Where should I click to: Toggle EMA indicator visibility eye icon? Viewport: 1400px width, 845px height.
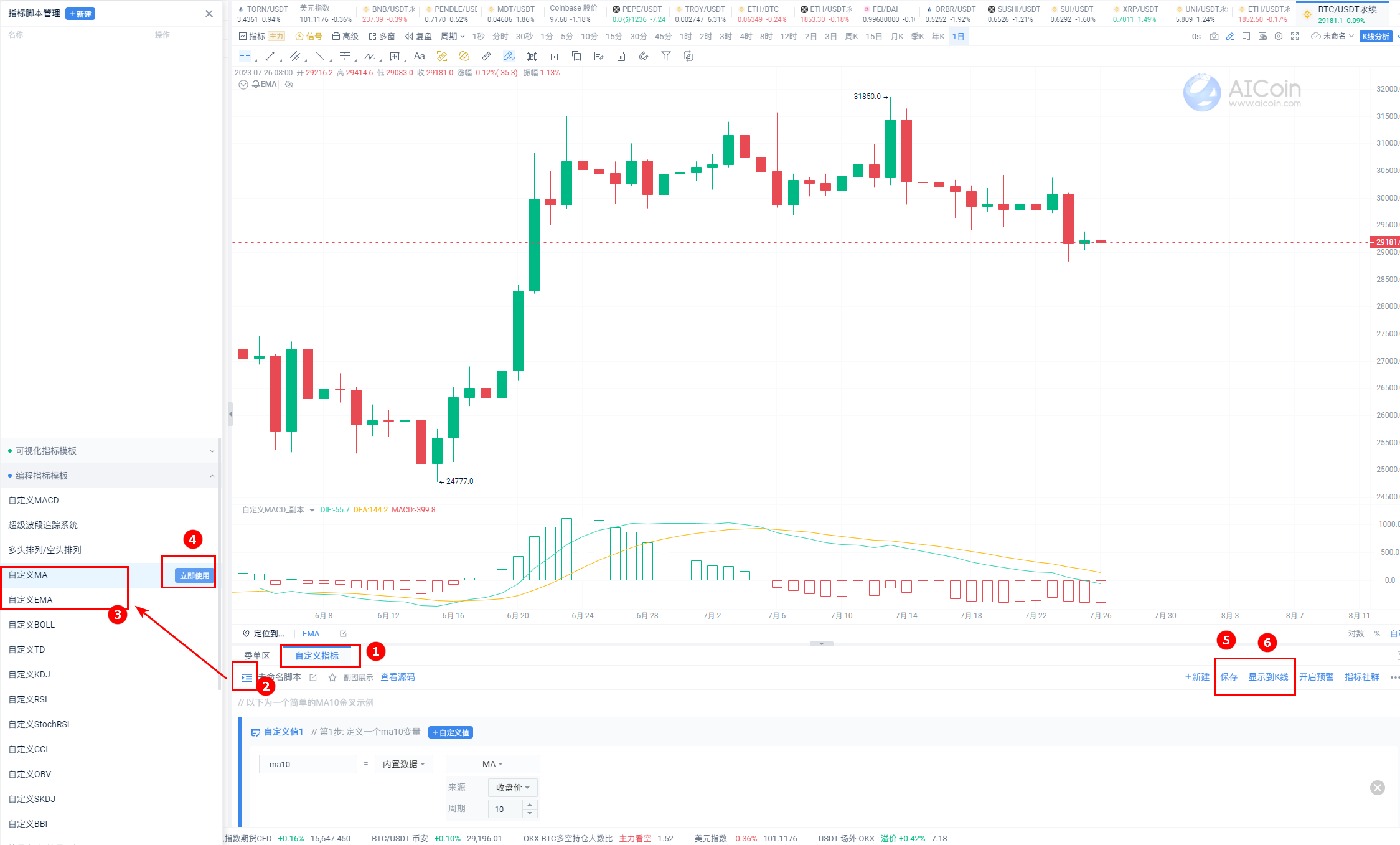tap(289, 84)
